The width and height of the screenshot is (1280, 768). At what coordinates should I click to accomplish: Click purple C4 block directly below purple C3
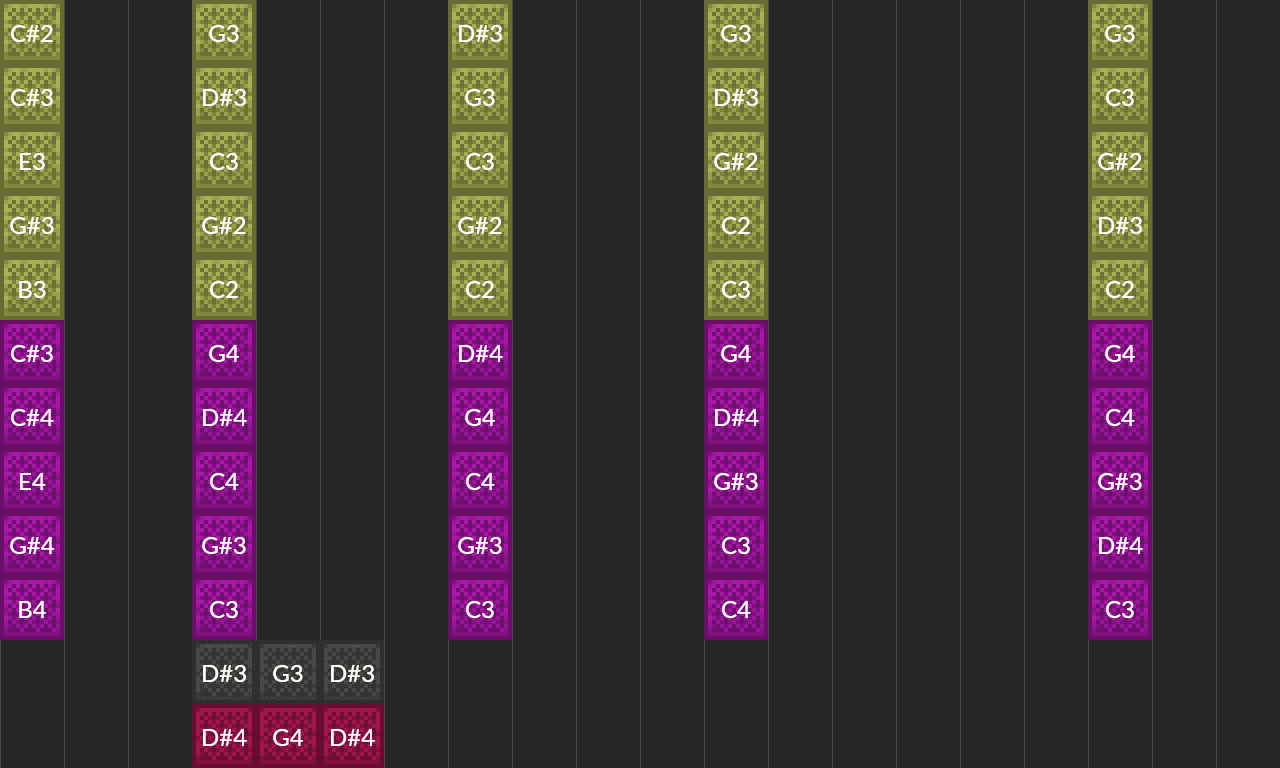(x=736, y=609)
